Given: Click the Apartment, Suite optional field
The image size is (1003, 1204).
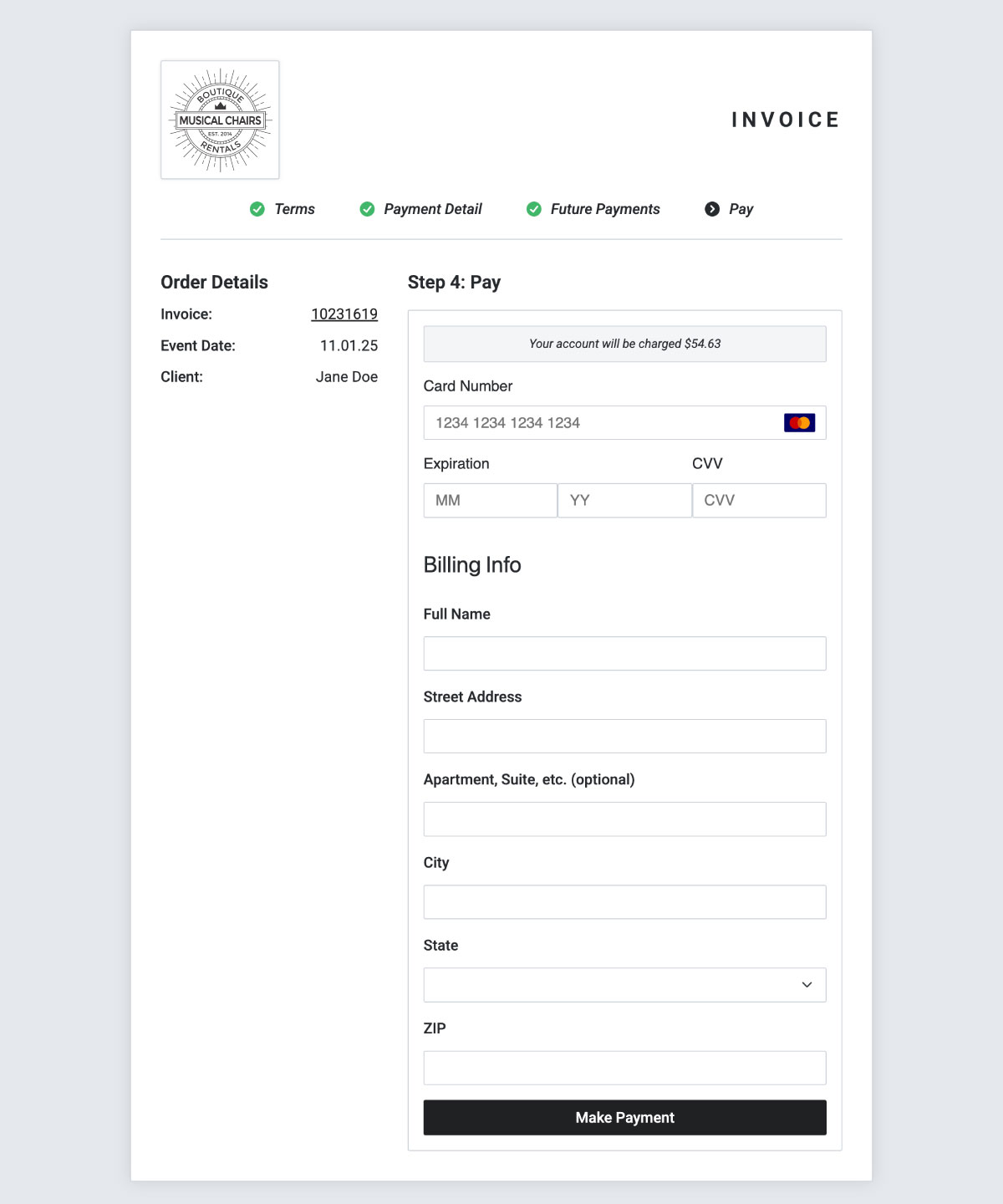Looking at the screenshot, I should pyautogui.click(x=625, y=819).
